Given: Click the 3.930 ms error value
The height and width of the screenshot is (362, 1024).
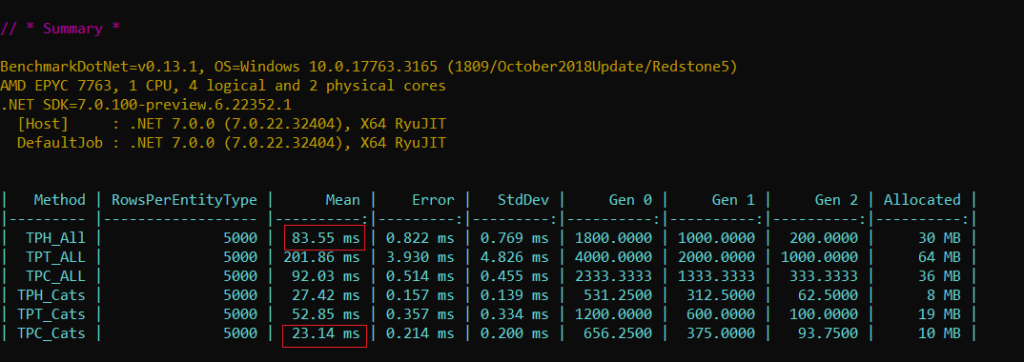Looking at the screenshot, I should tap(420, 257).
